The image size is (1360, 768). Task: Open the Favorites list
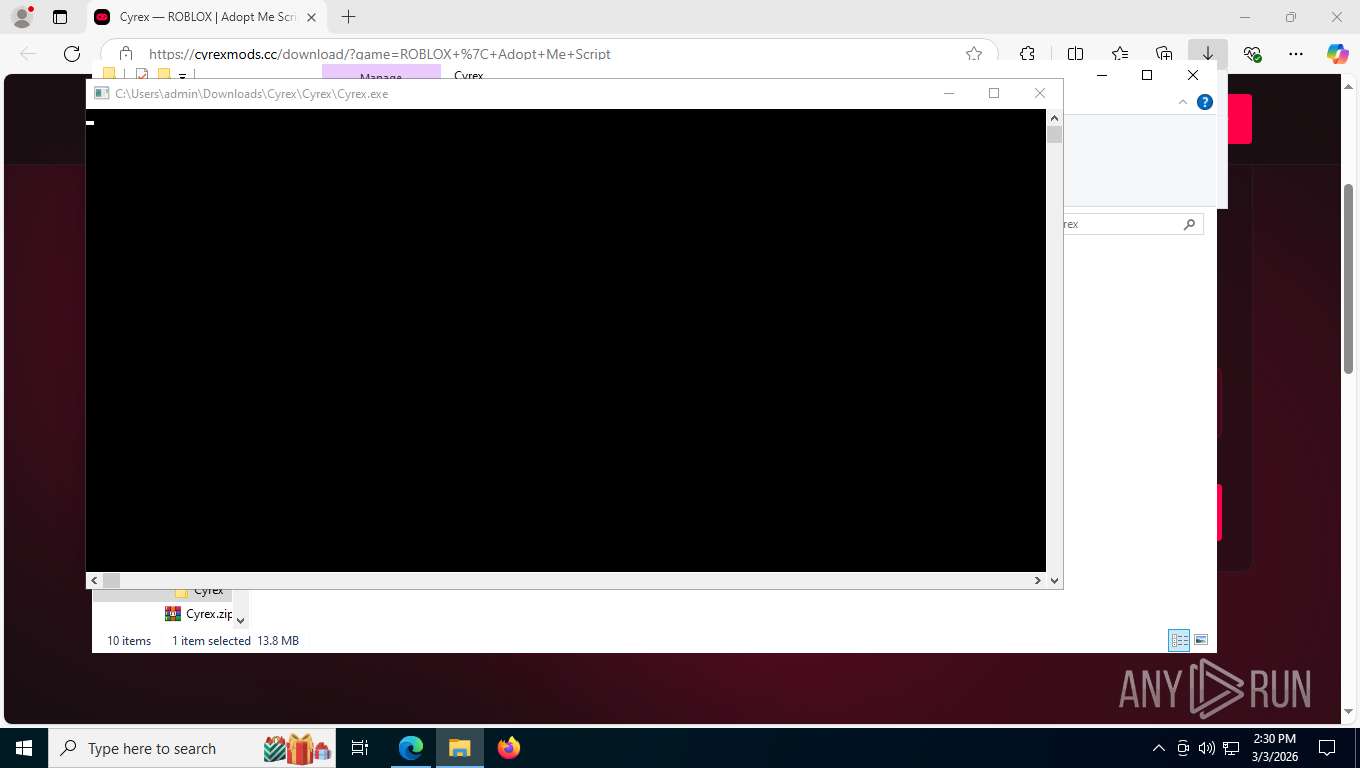(1120, 54)
